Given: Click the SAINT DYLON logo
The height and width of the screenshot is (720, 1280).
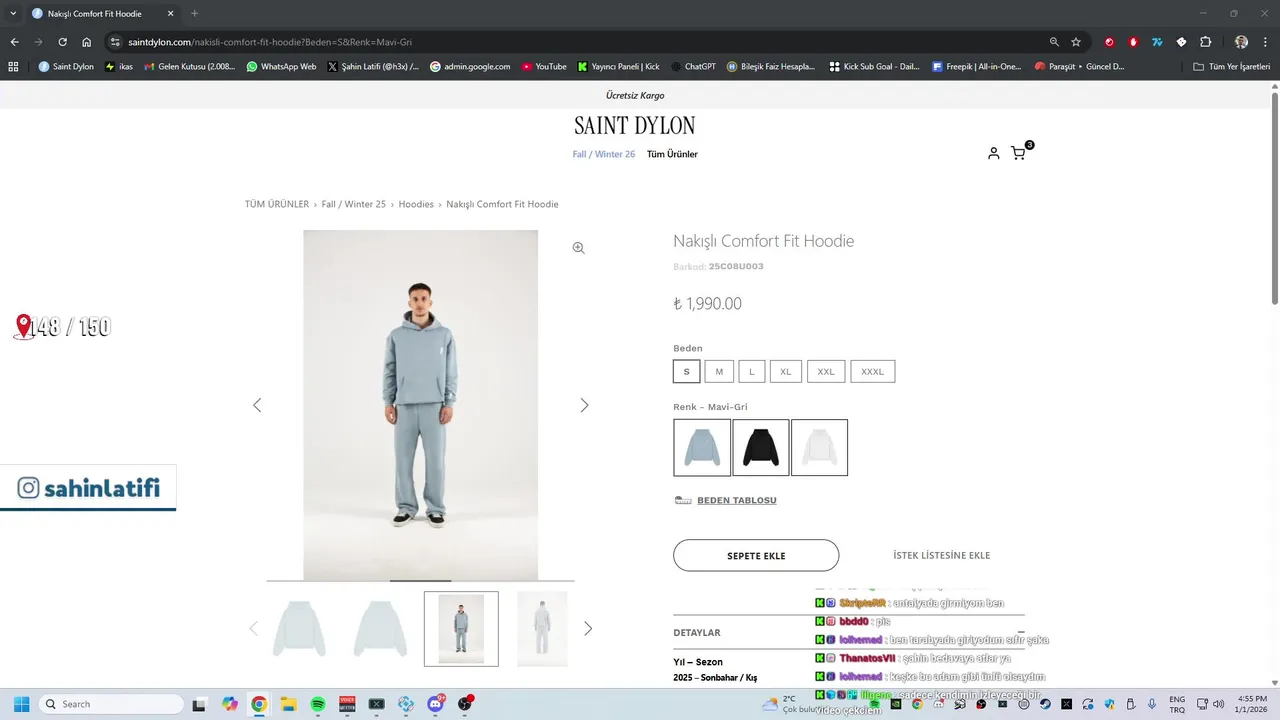Looking at the screenshot, I should [635, 126].
